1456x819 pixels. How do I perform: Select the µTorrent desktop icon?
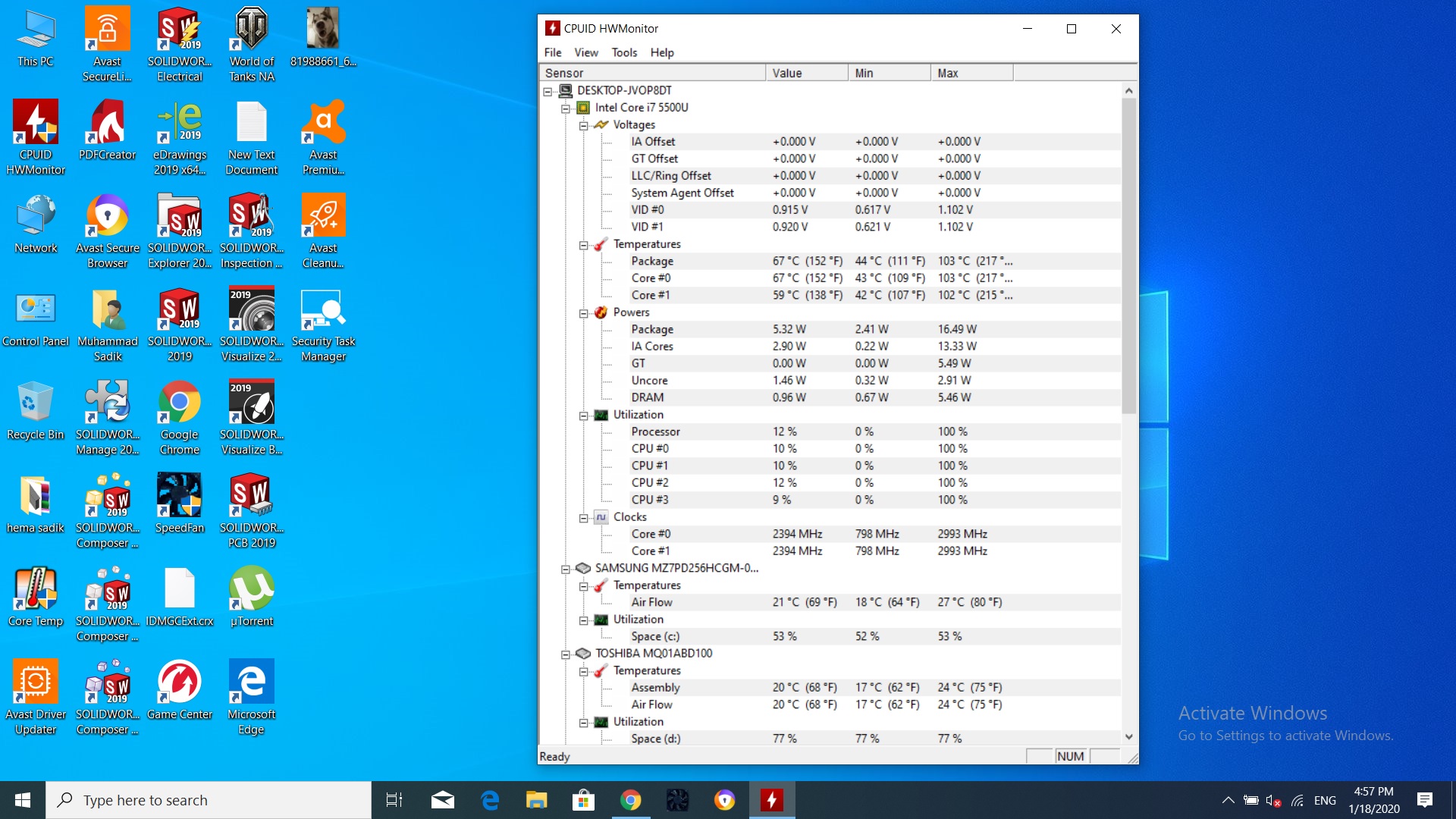point(252,596)
